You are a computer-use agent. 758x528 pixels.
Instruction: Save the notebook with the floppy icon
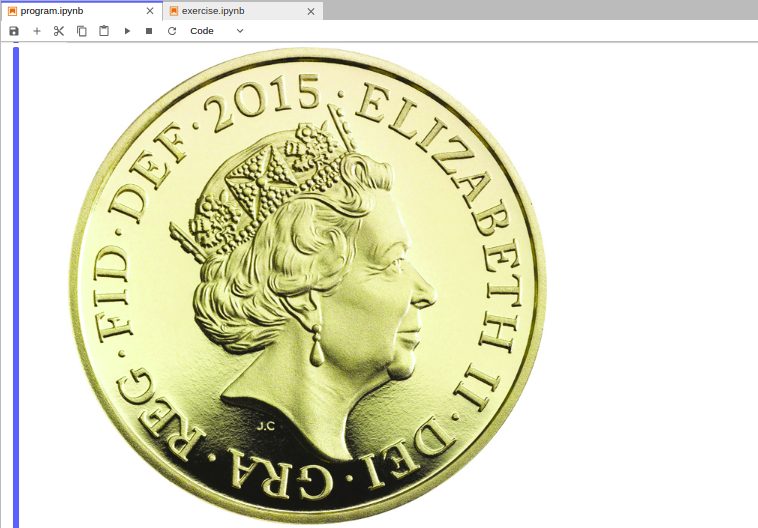[14, 31]
